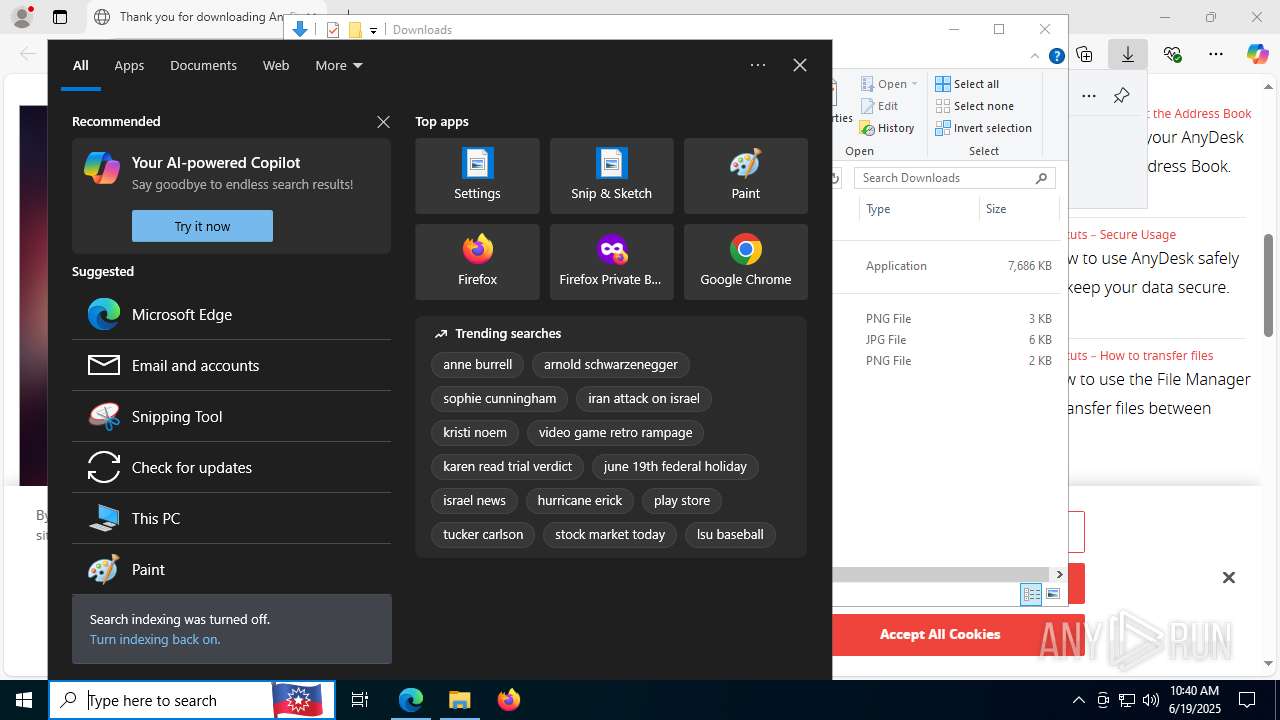Open Edge from the taskbar
Screen dimensions: 1280x720
(411, 700)
